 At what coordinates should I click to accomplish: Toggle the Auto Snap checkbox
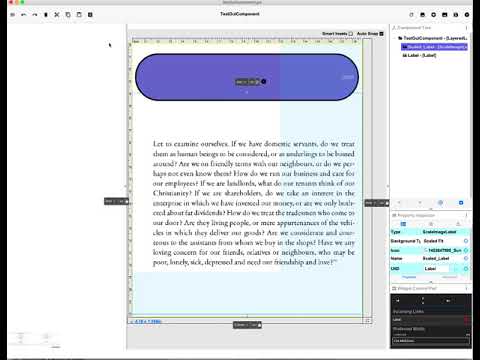coord(382,34)
